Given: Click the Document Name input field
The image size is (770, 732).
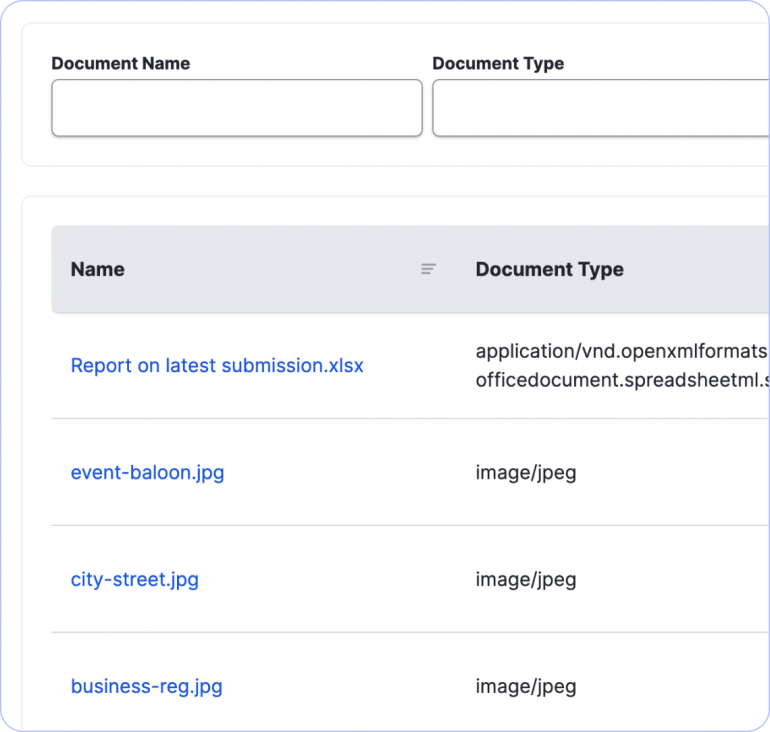Looking at the screenshot, I should pos(237,108).
